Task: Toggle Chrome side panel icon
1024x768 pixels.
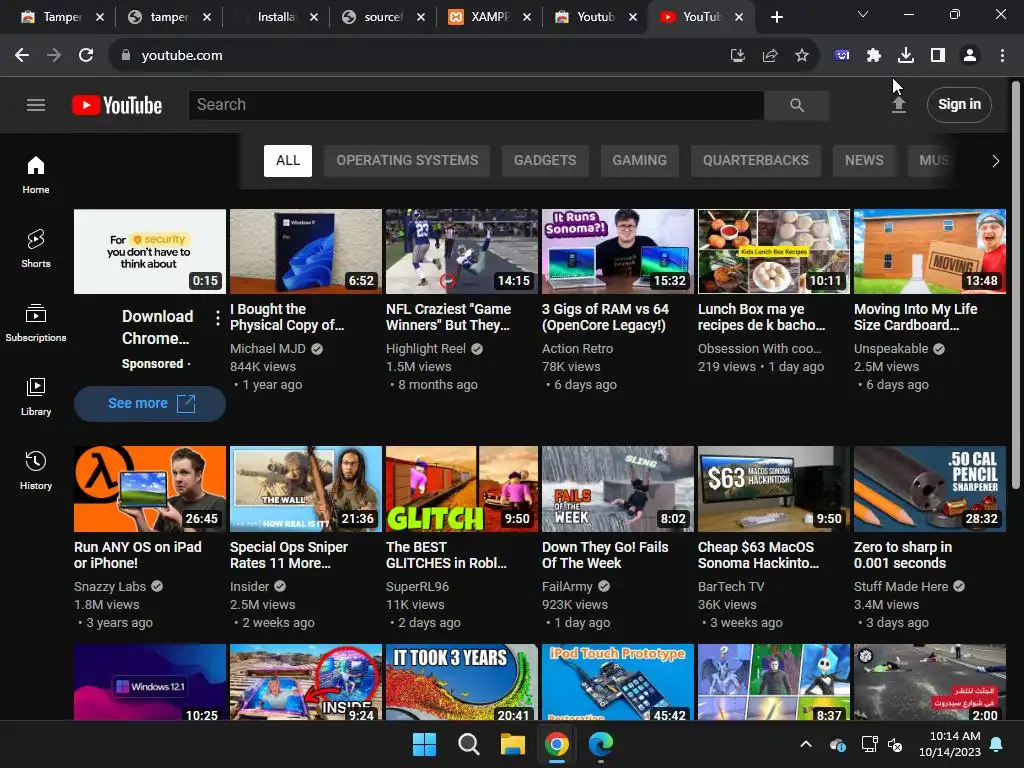Action: (x=938, y=56)
